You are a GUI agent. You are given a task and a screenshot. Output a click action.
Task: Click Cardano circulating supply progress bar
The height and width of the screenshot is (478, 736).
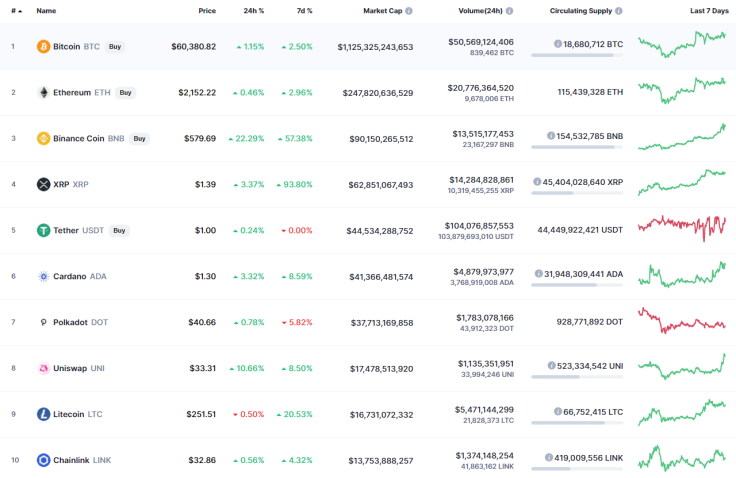pyautogui.click(x=577, y=285)
